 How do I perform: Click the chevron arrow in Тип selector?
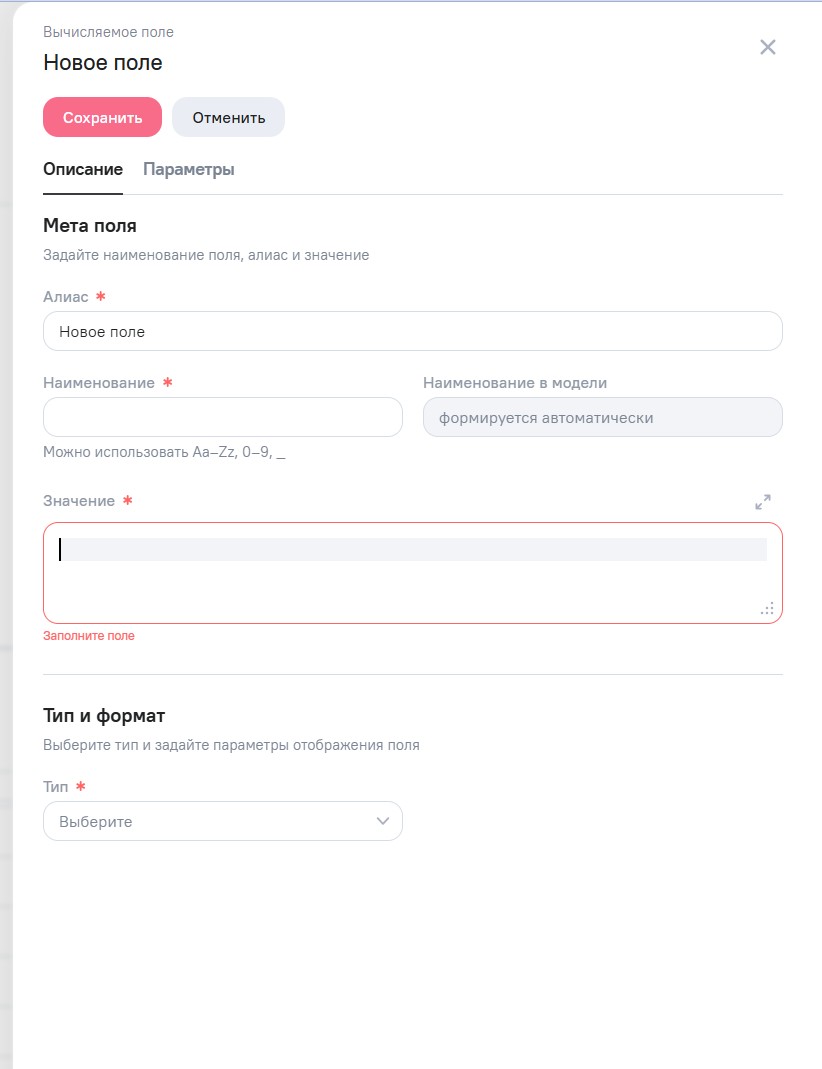click(x=382, y=821)
